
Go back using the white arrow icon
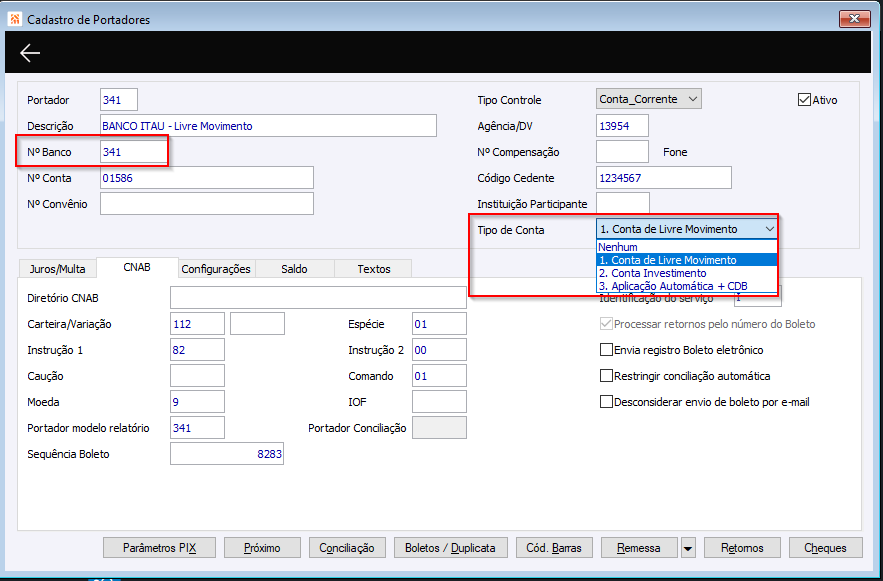[30, 53]
